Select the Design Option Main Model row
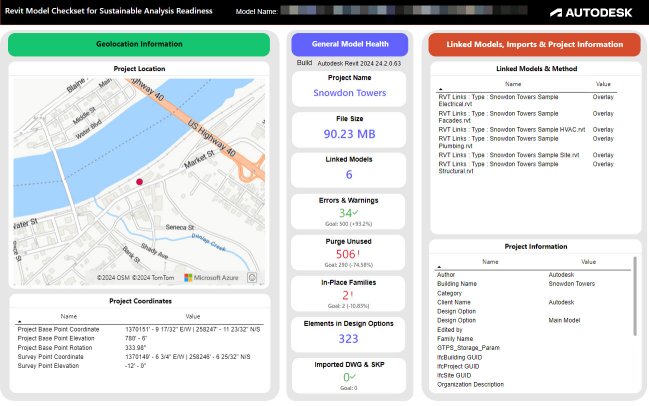This screenshot has width=649, height=406. coord(533,320)
